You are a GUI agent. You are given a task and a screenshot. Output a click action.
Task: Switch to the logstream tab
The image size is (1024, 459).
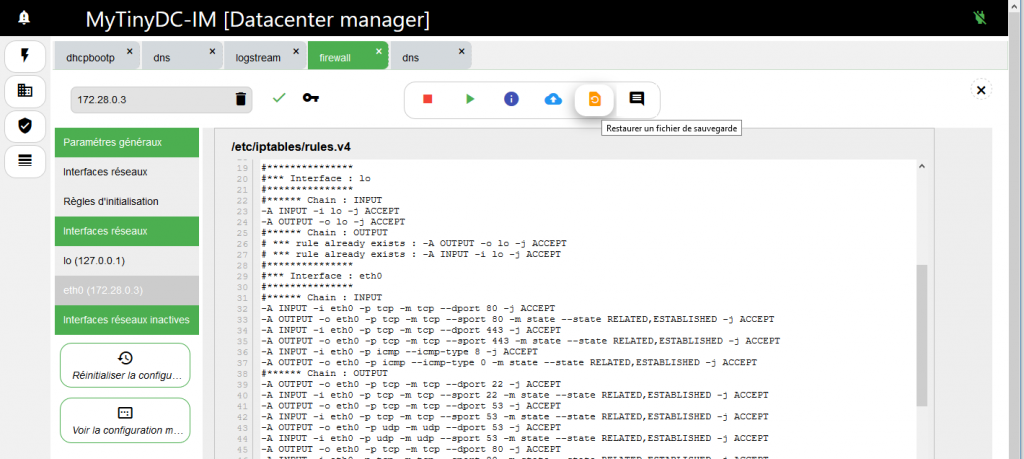coord(257,58)
